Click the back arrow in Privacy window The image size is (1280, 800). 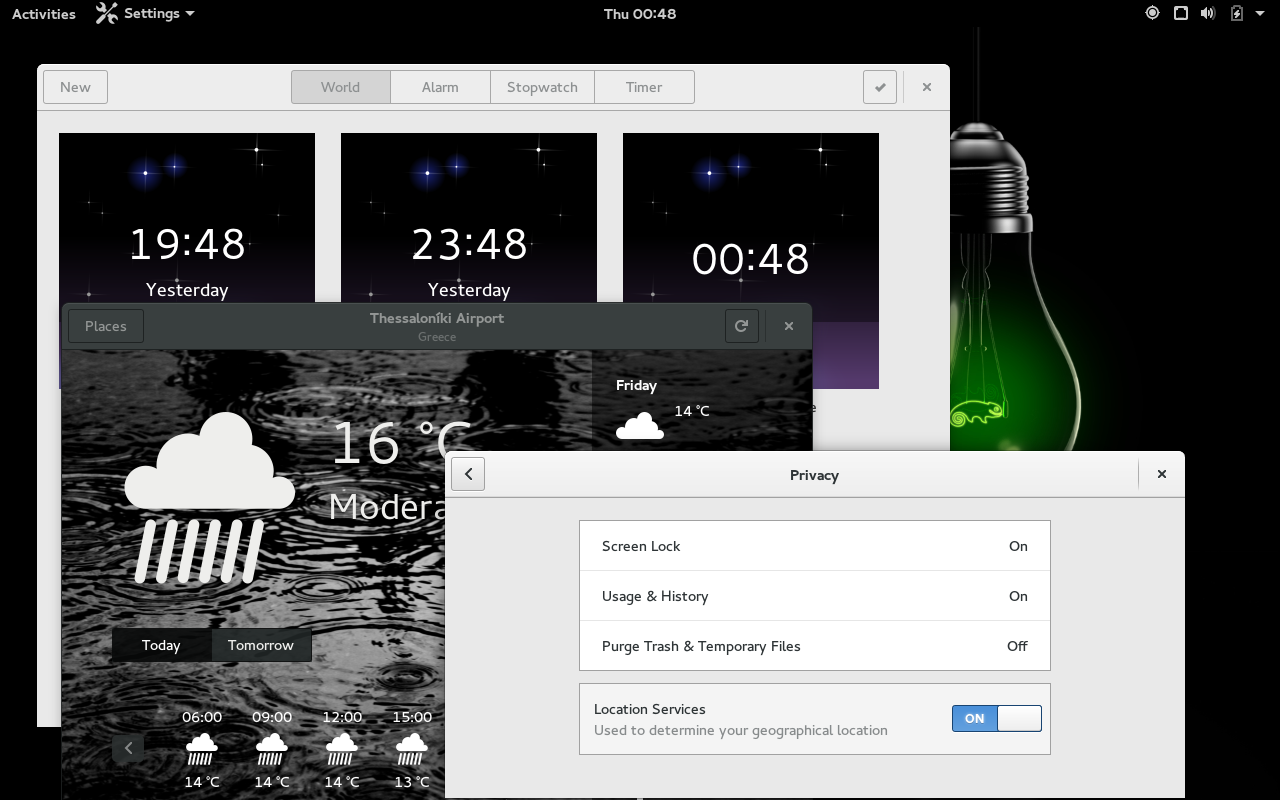[x=468, y=474]
